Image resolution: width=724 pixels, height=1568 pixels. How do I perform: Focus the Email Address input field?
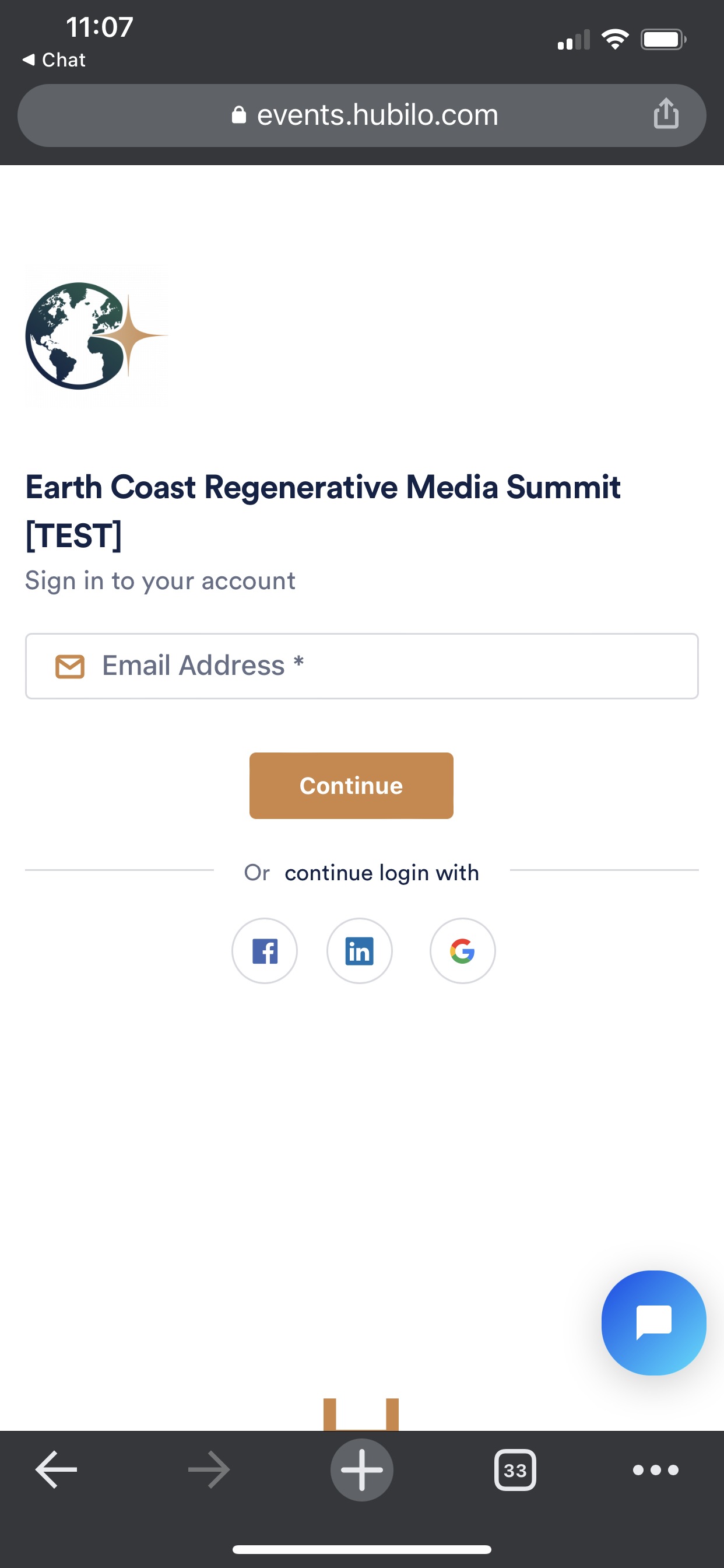(x=389, y=666)
